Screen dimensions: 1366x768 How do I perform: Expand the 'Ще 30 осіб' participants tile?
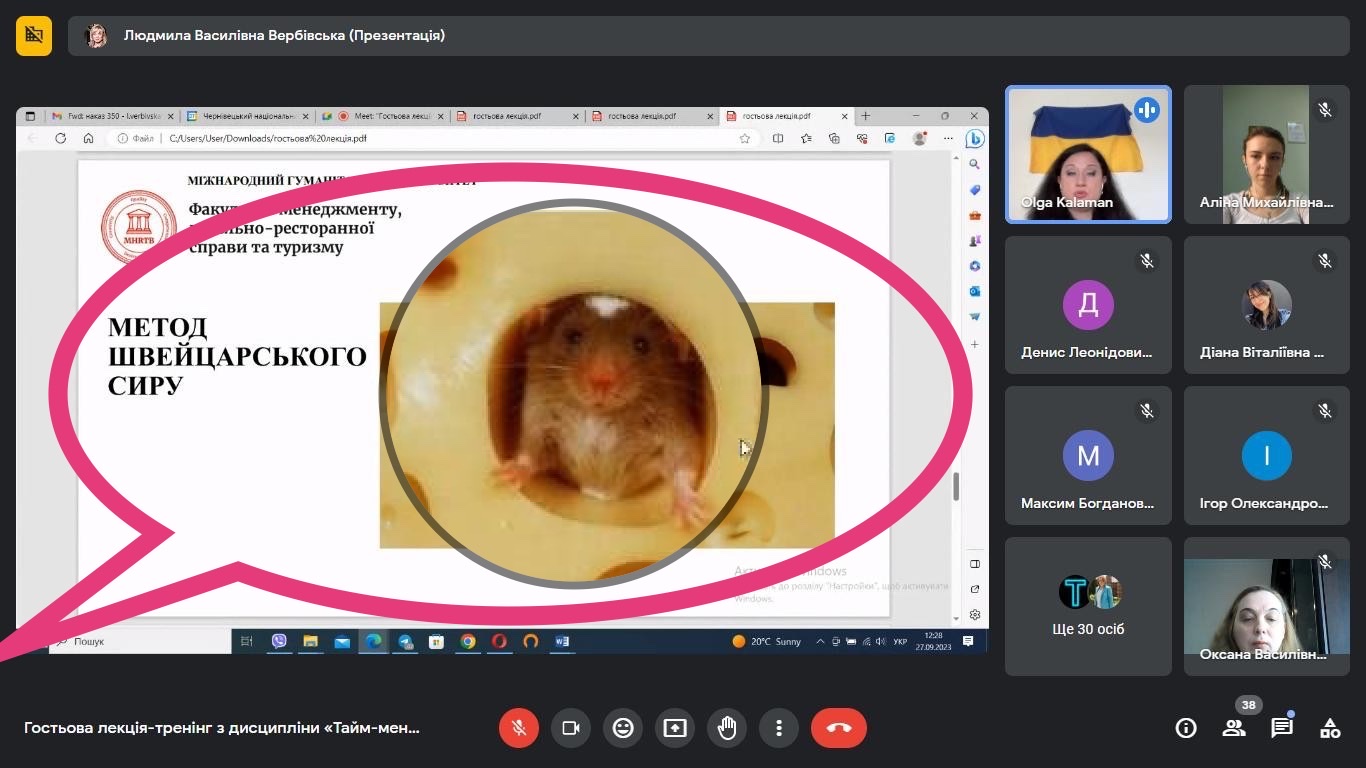(1087, 605)
